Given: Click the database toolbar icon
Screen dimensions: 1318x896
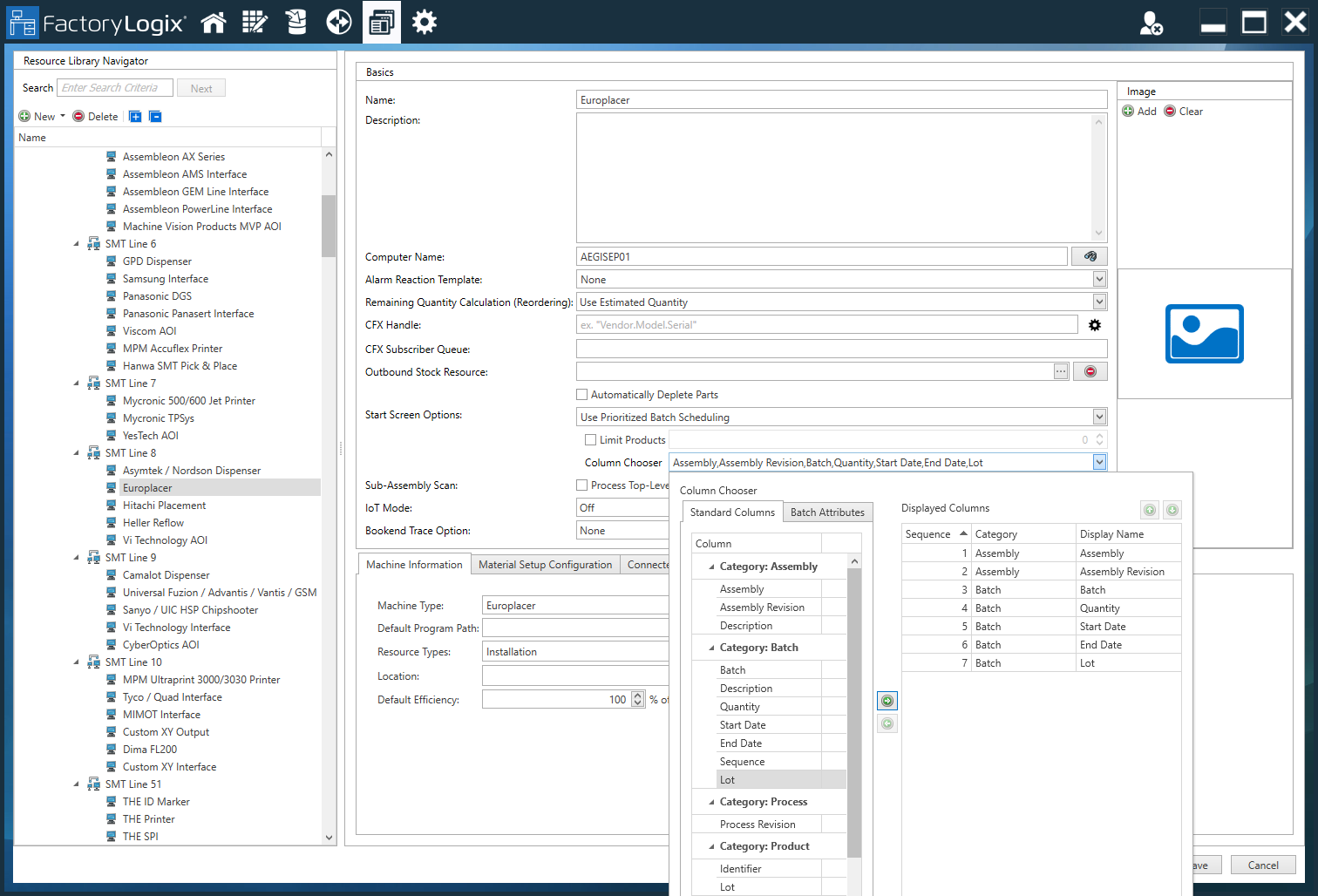Looking at the screenshot, I should point(296,22).
